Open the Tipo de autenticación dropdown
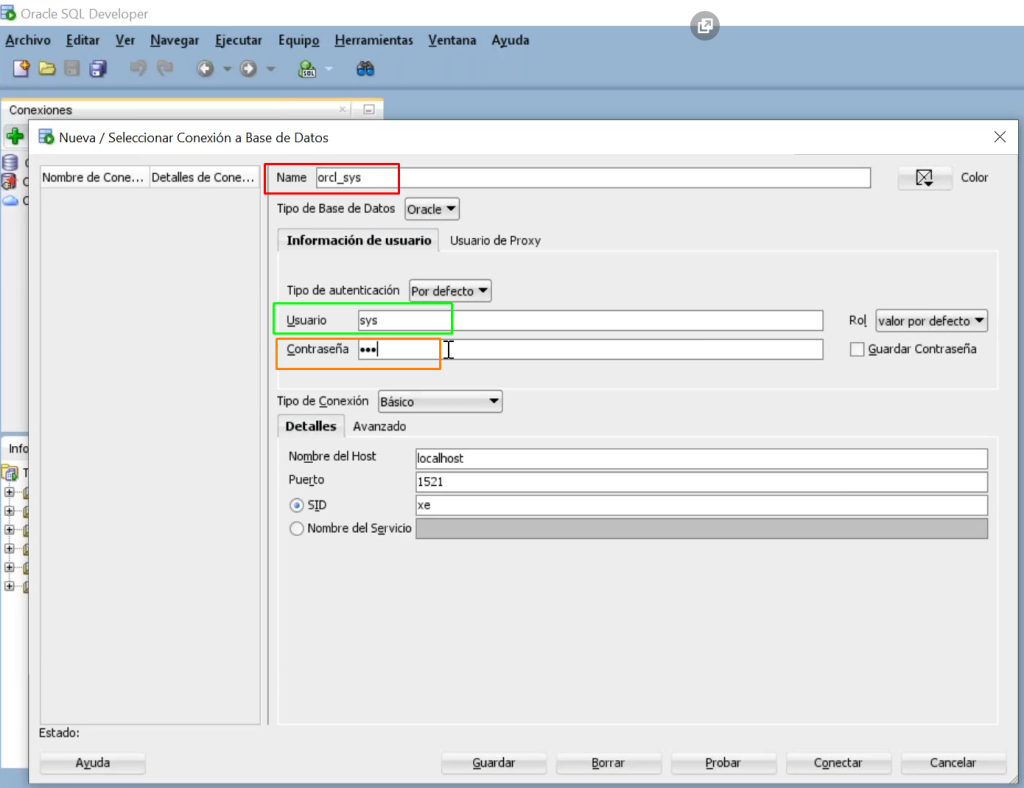Viewport: 1024px width, 788px height. 450,291
